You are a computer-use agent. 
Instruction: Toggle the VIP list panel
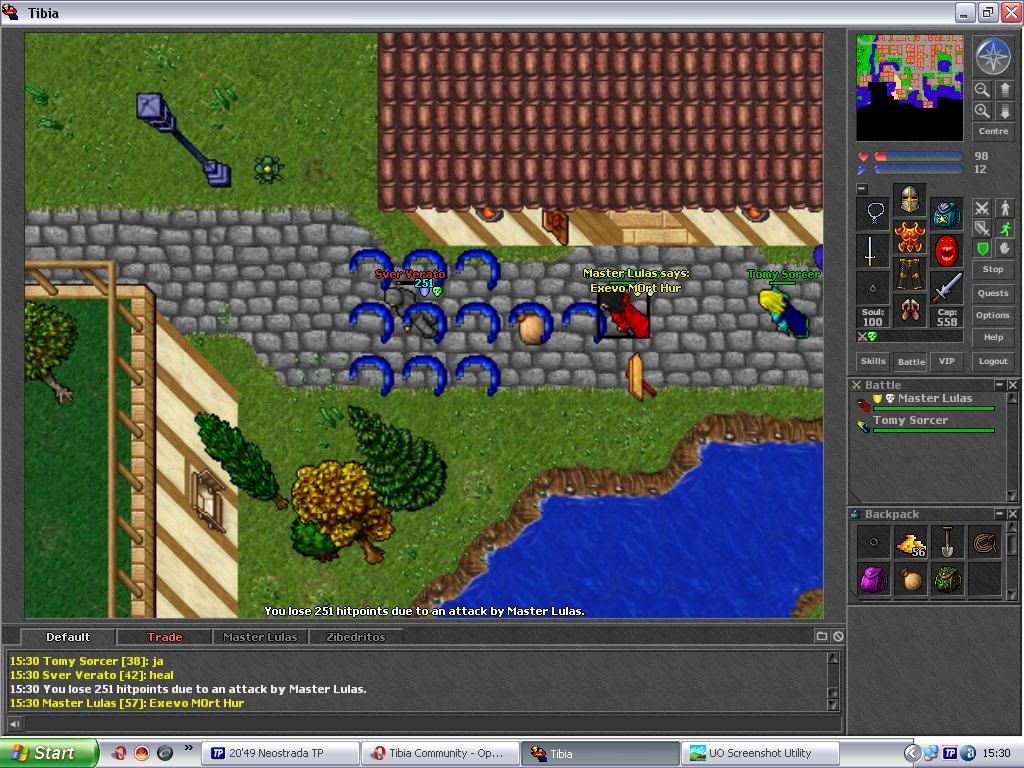[x=947, y=361]
